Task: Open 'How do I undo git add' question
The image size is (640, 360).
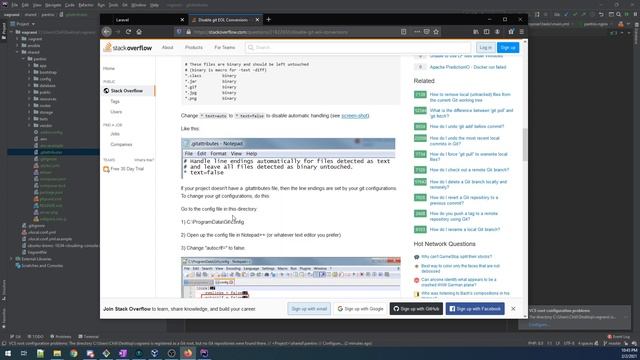Action: pos(467,127)
